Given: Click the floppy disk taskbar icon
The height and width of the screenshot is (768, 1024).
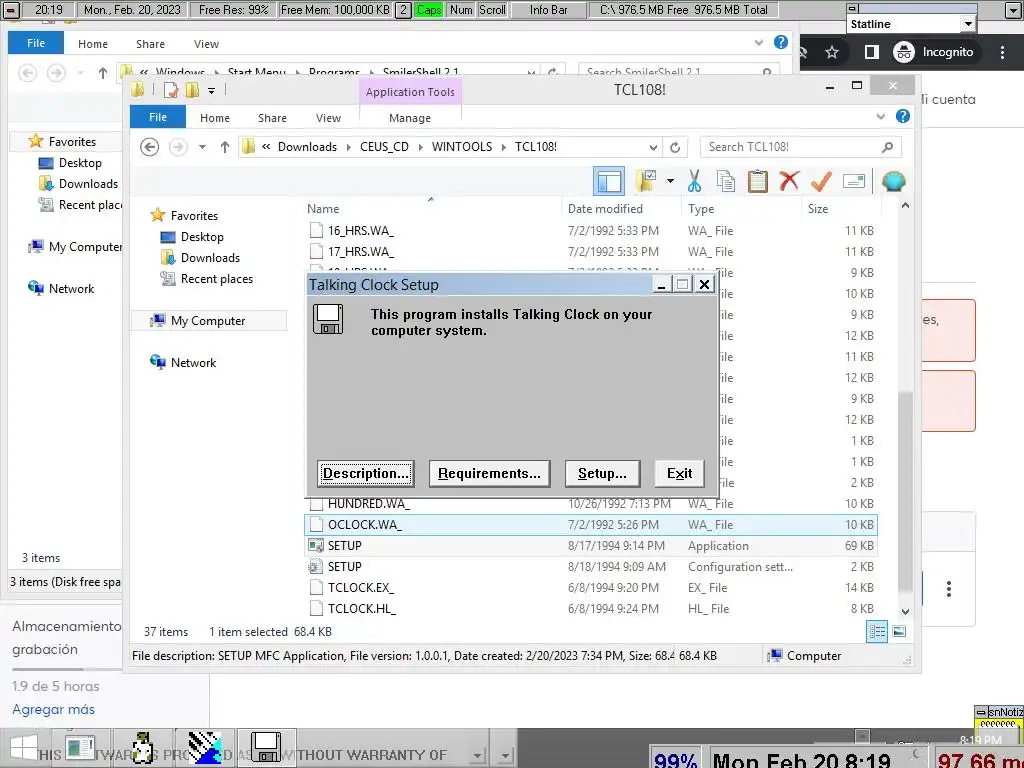Looking at the screenshot, I should [266, 747].
